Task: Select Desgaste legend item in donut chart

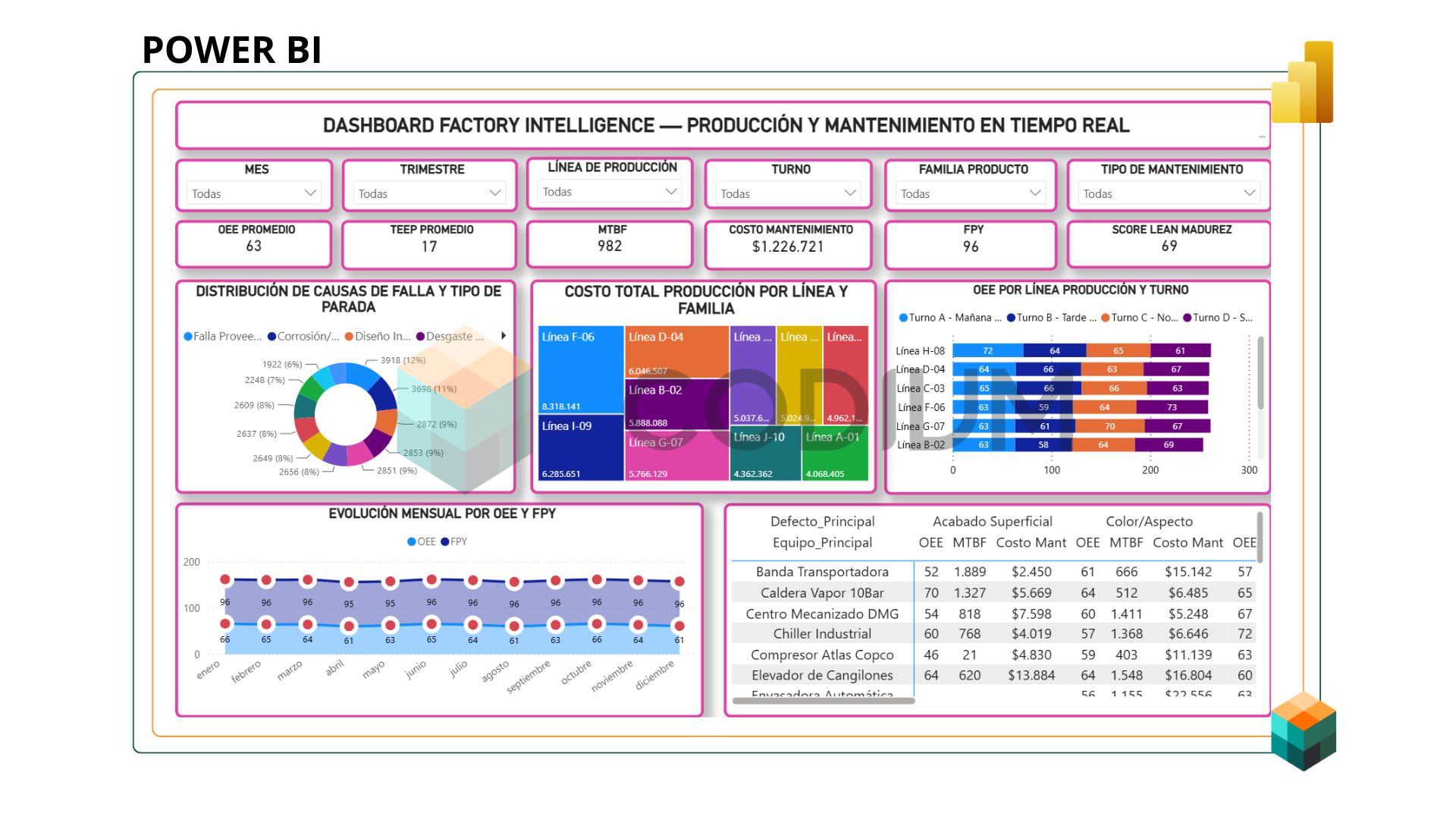Action: 450,336
